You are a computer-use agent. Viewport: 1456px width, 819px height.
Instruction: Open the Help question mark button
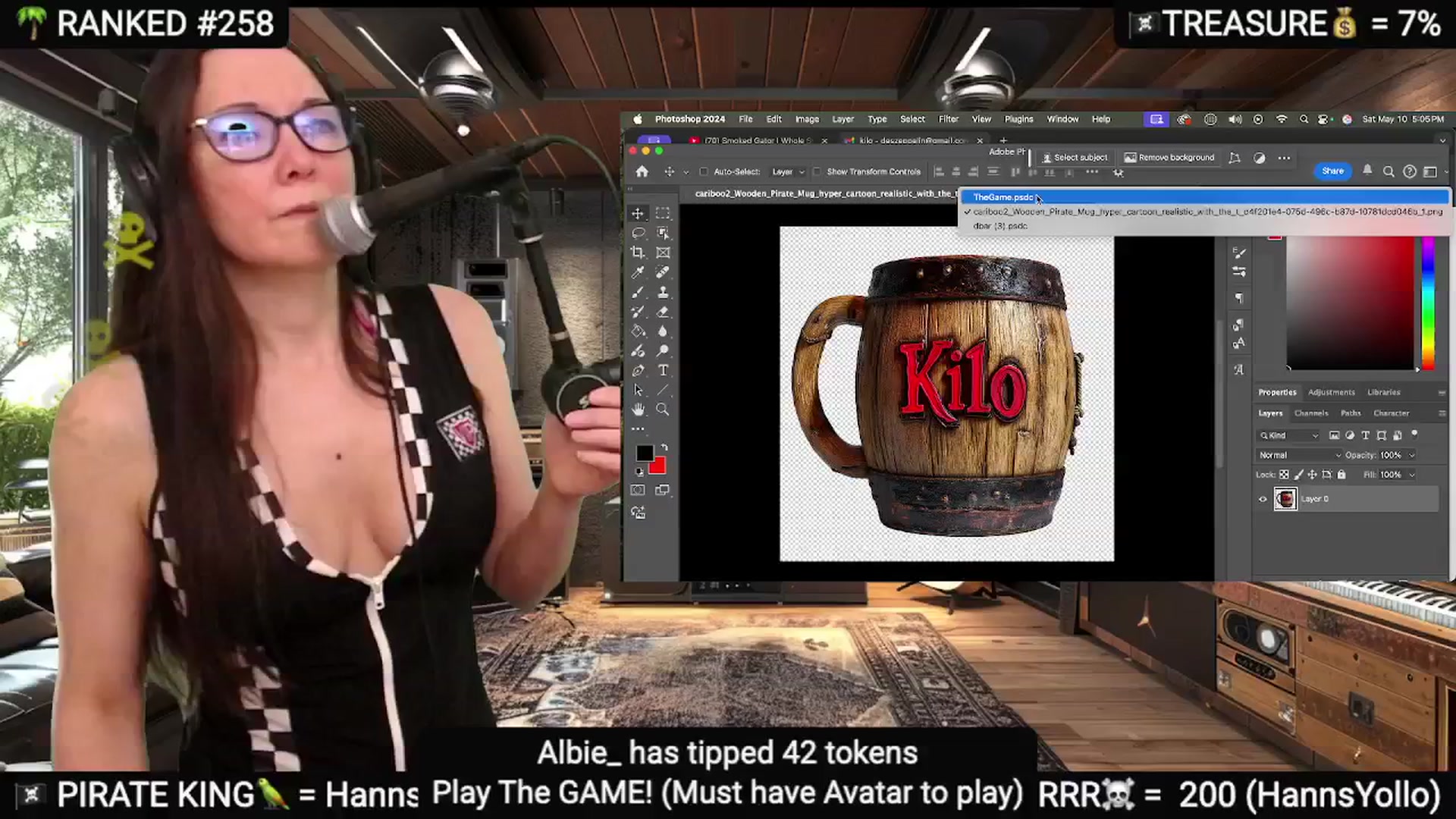(1410, 172)
